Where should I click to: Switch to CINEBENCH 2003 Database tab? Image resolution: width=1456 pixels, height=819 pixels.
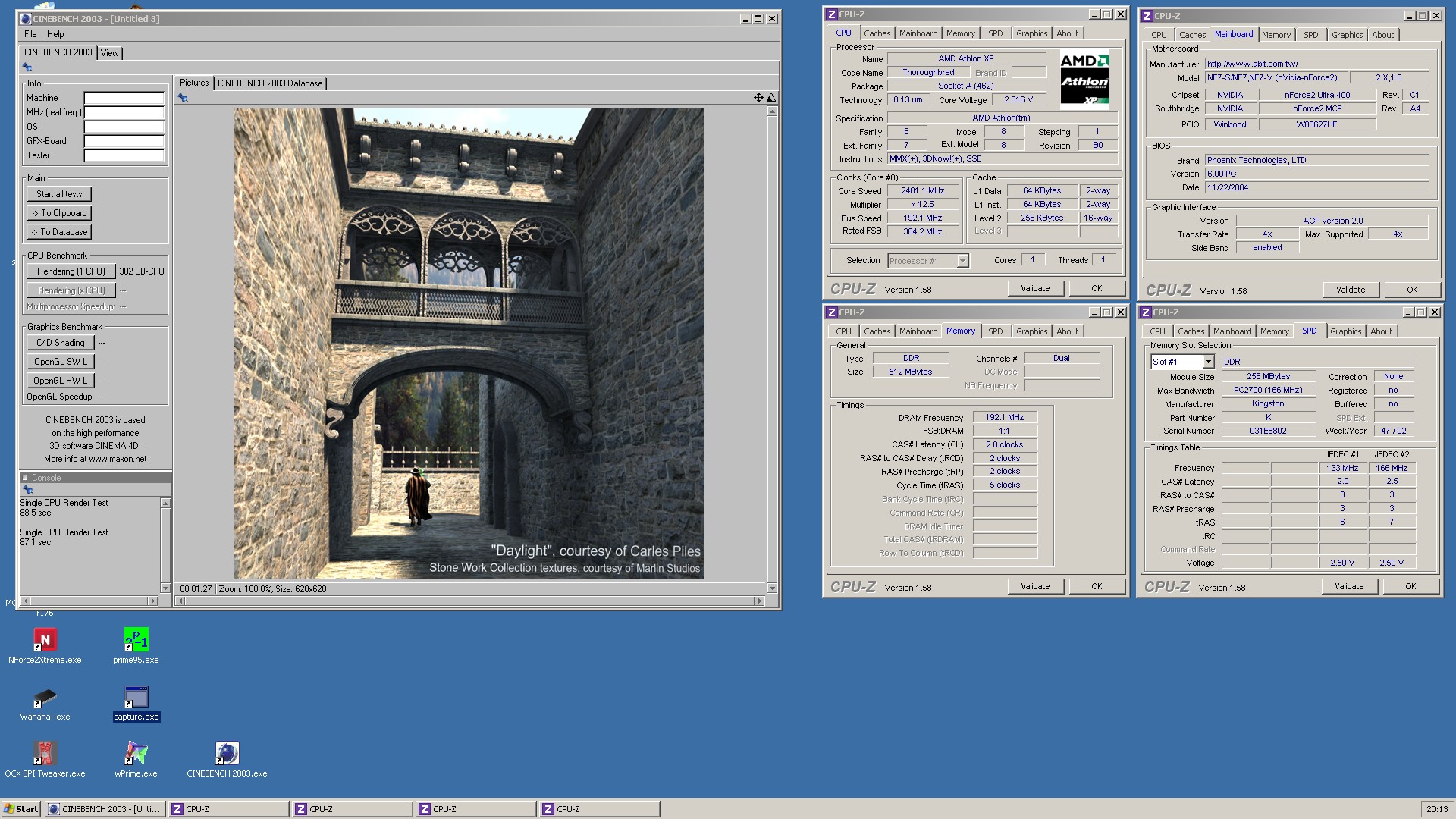(x=270, y=83)
